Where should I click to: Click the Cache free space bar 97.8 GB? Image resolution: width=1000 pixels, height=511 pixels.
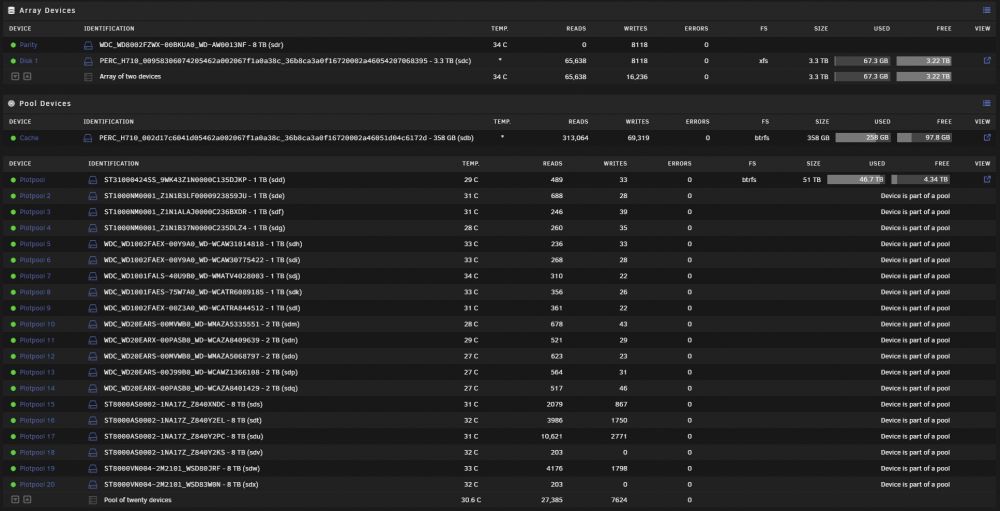point(924,138)
